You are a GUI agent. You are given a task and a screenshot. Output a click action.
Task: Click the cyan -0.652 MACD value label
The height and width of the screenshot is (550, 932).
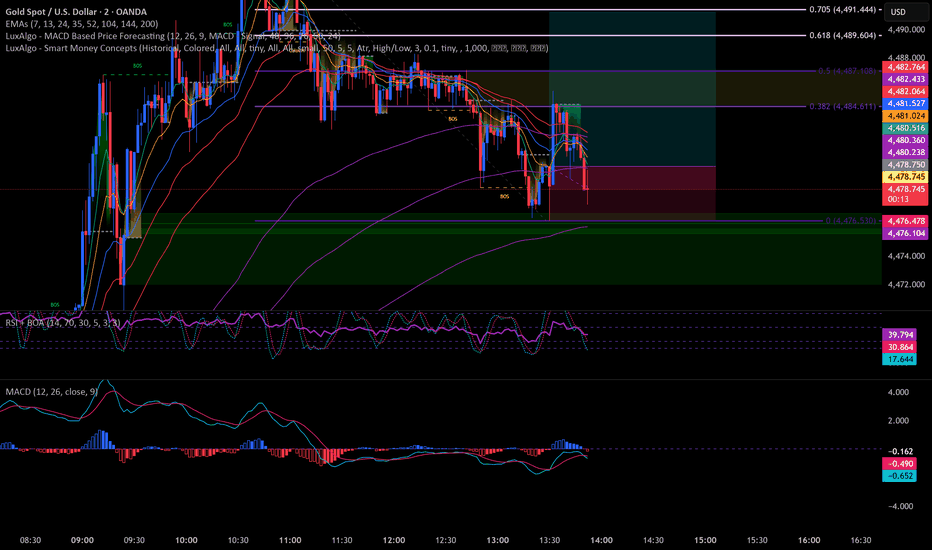(x=899, y=476)
